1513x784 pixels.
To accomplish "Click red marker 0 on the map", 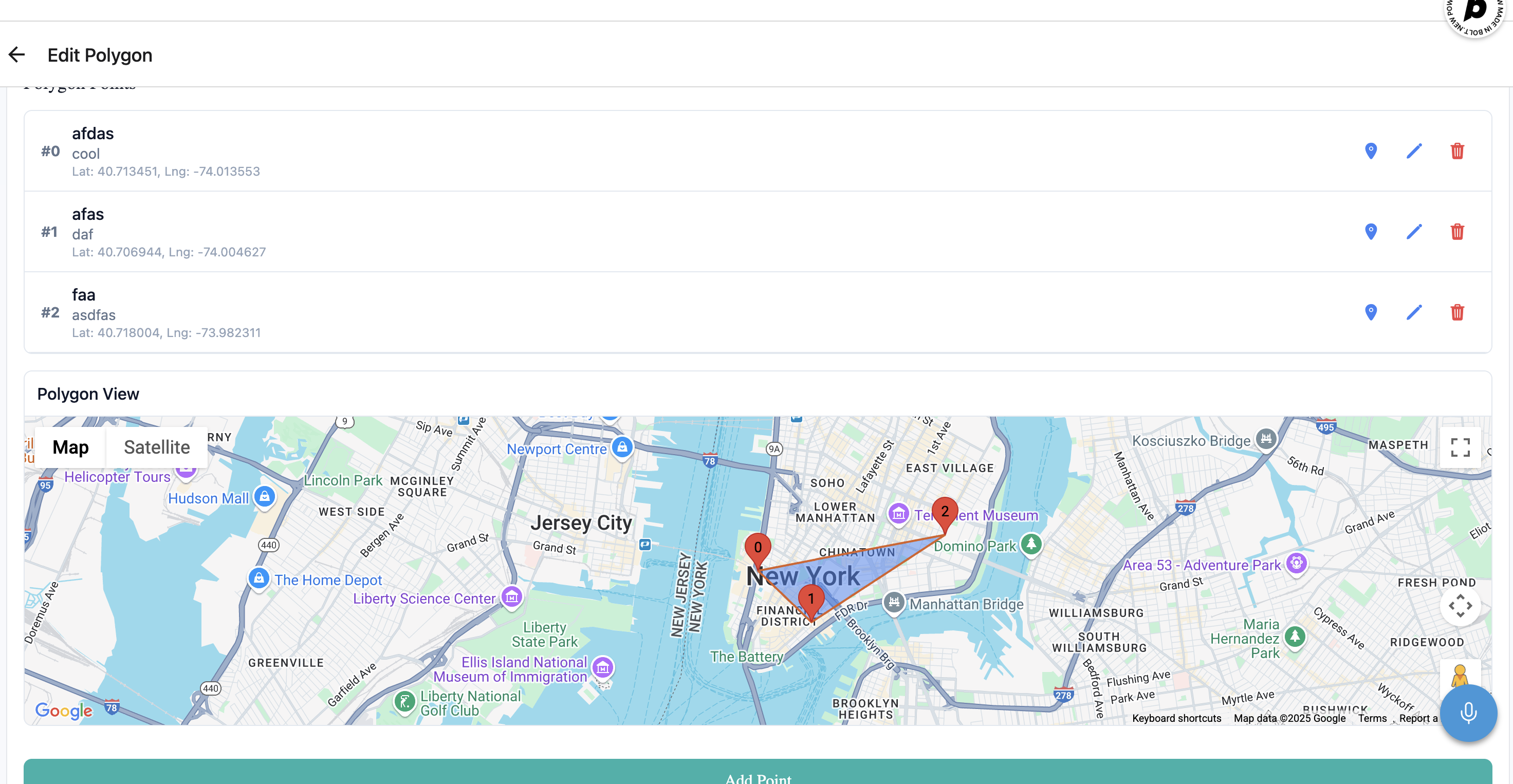I will tap(758, 548).
